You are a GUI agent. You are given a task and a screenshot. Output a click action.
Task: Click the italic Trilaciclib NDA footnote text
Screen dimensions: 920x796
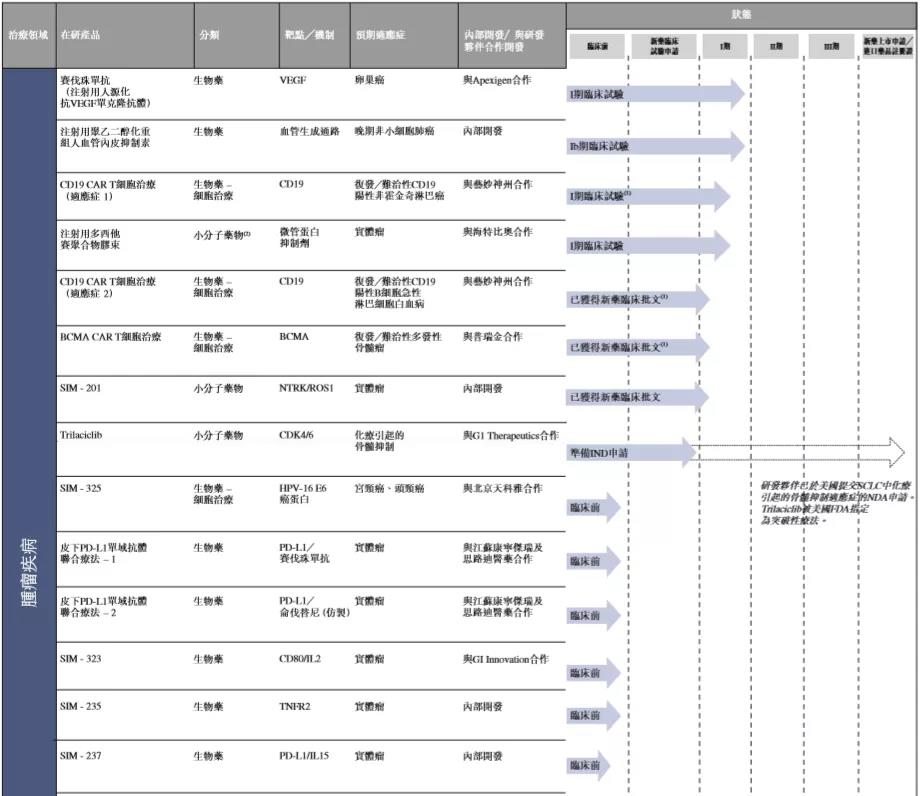click(838, 503)
